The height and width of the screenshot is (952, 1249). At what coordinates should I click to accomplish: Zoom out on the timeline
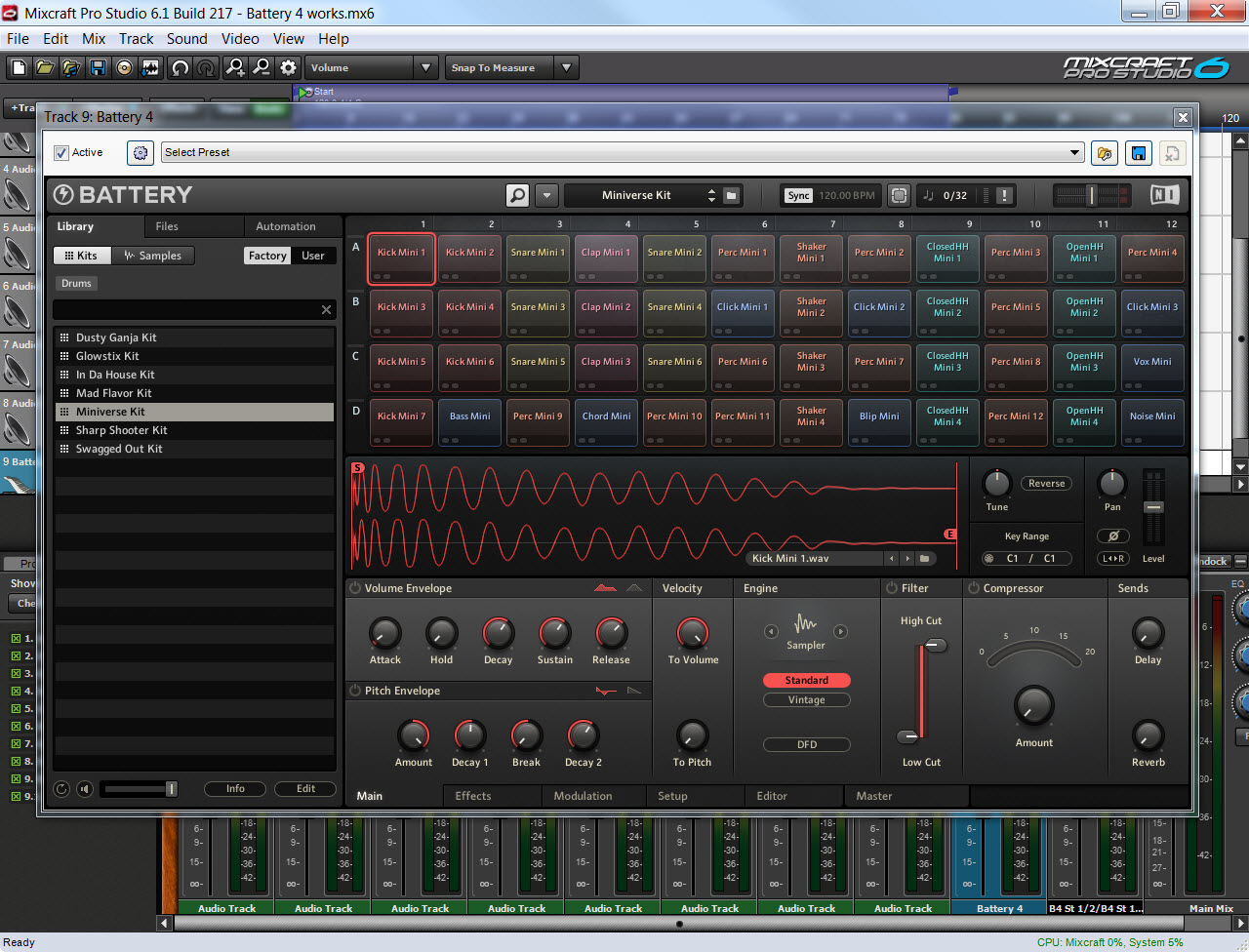262,67
